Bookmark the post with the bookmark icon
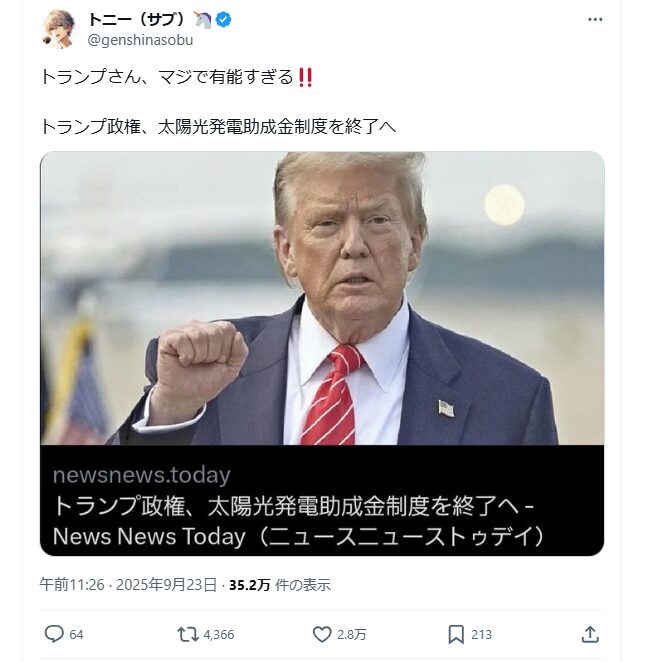This screenshot has width=648, height=662. point(456,634)
